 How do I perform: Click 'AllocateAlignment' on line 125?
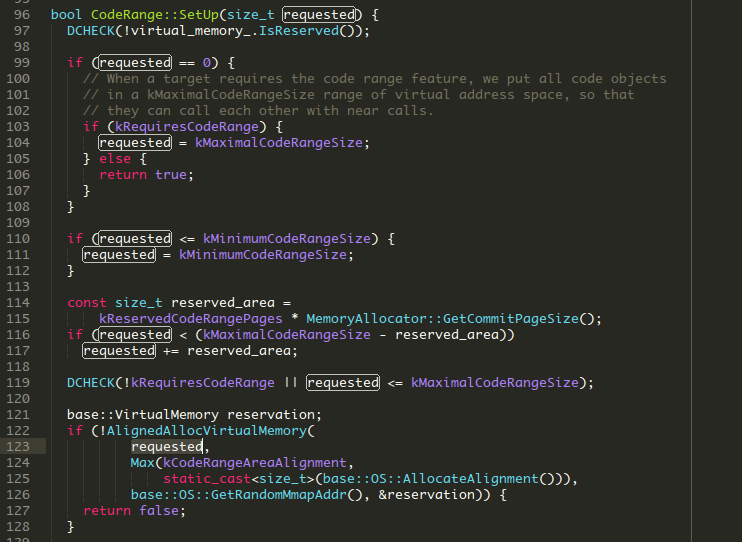pos(471,479)
